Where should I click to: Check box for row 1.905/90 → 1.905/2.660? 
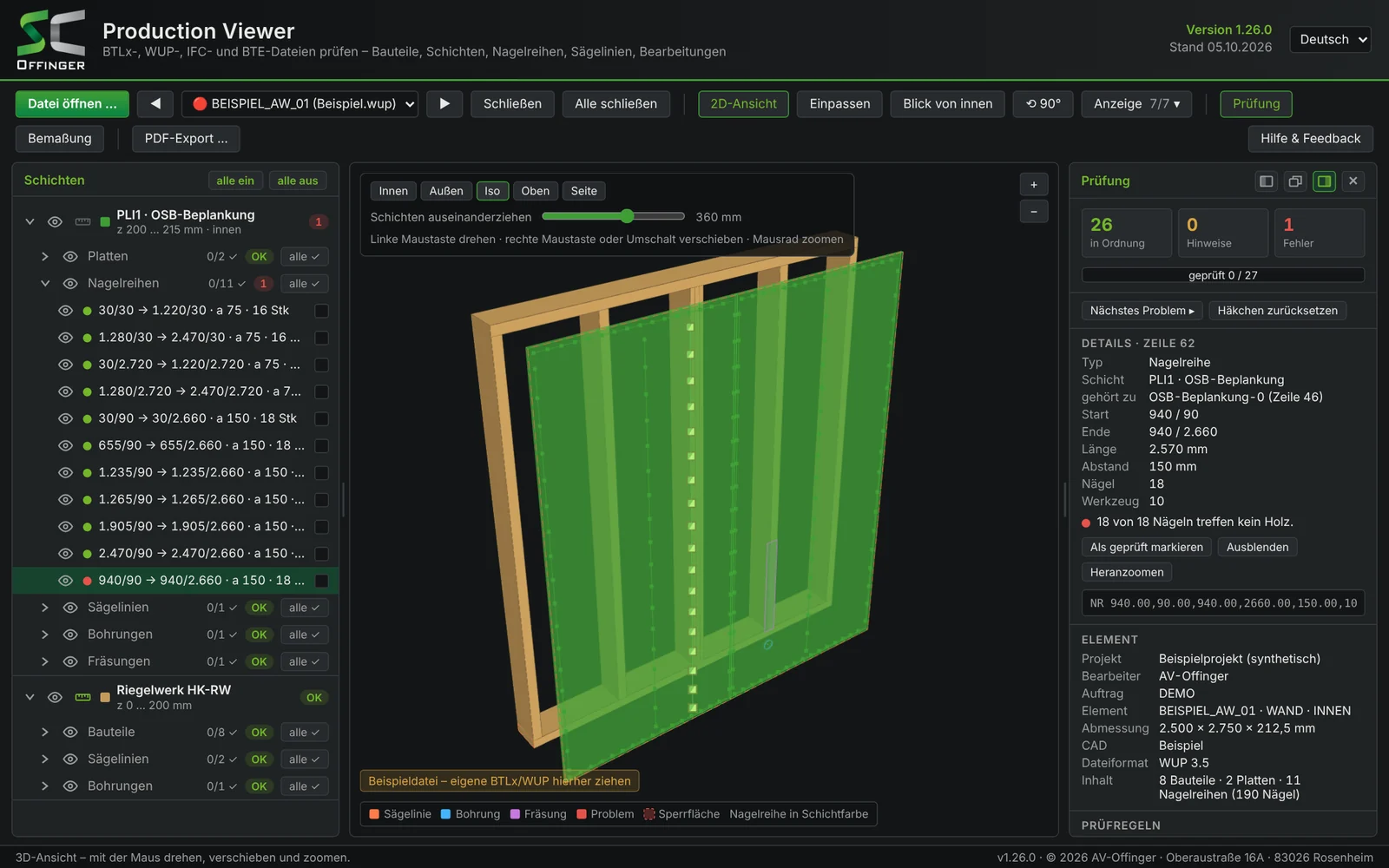pyautogui.click(x=321, y=527)
